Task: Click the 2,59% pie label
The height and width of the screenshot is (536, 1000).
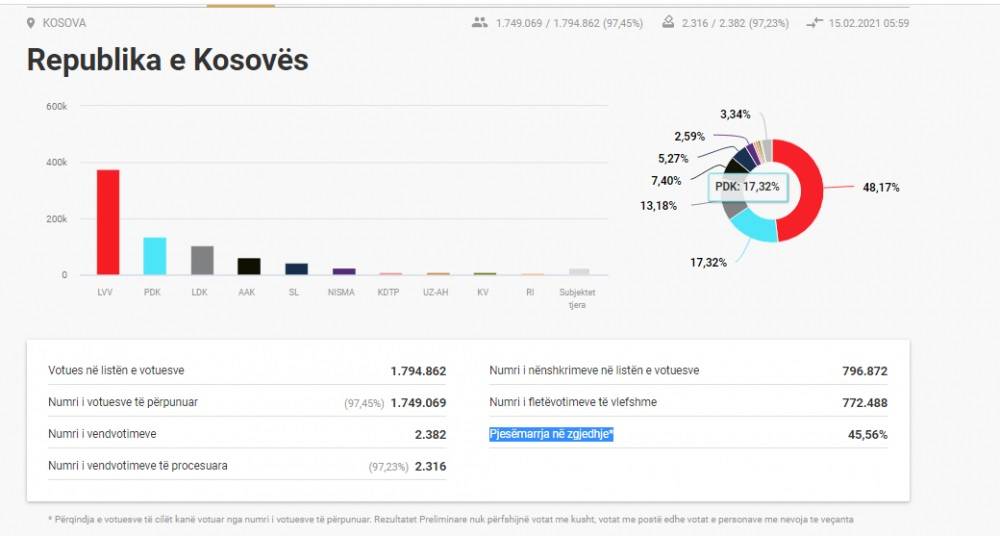Action: 689,136
